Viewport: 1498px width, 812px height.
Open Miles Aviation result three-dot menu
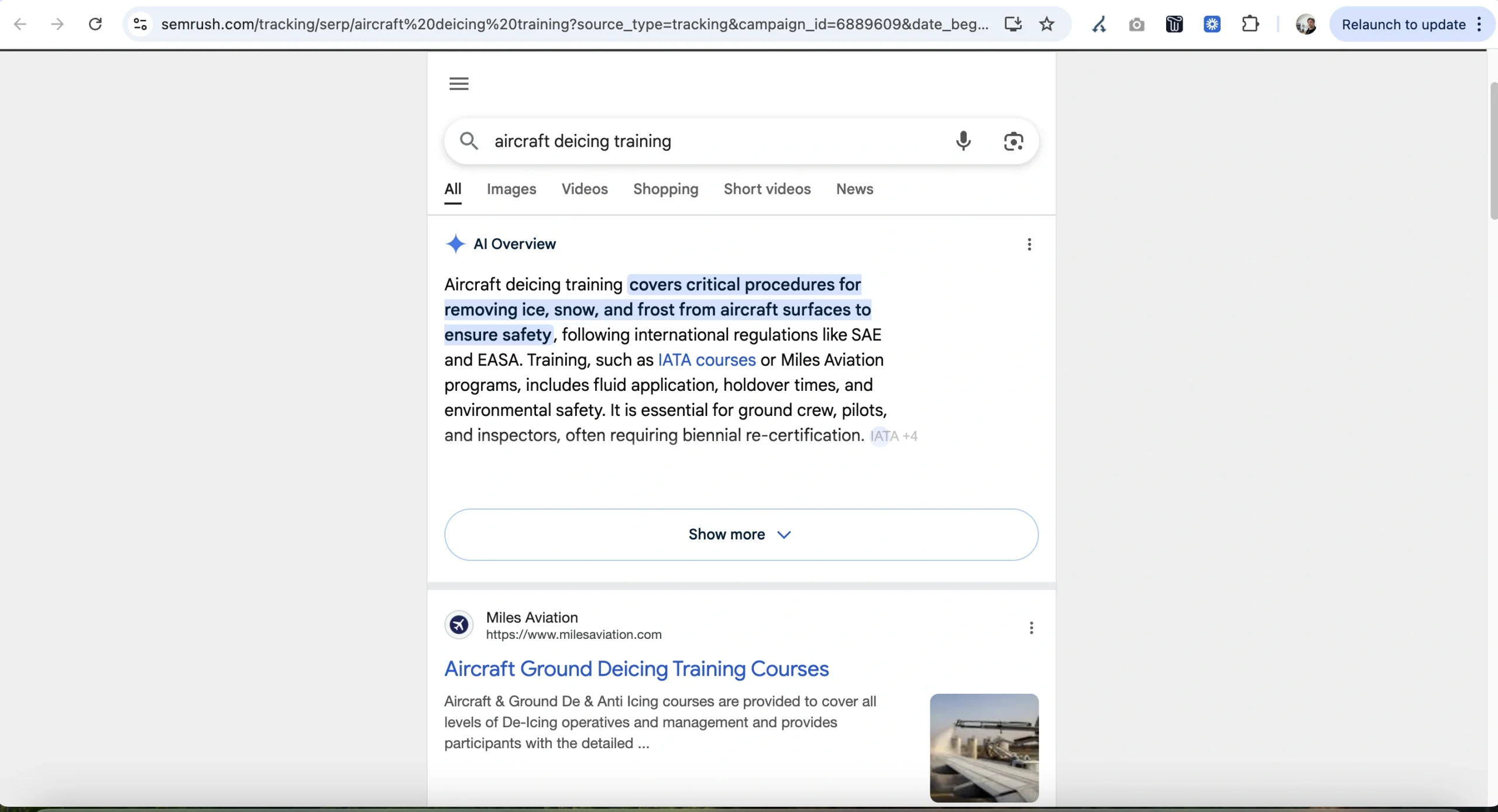1031,628
